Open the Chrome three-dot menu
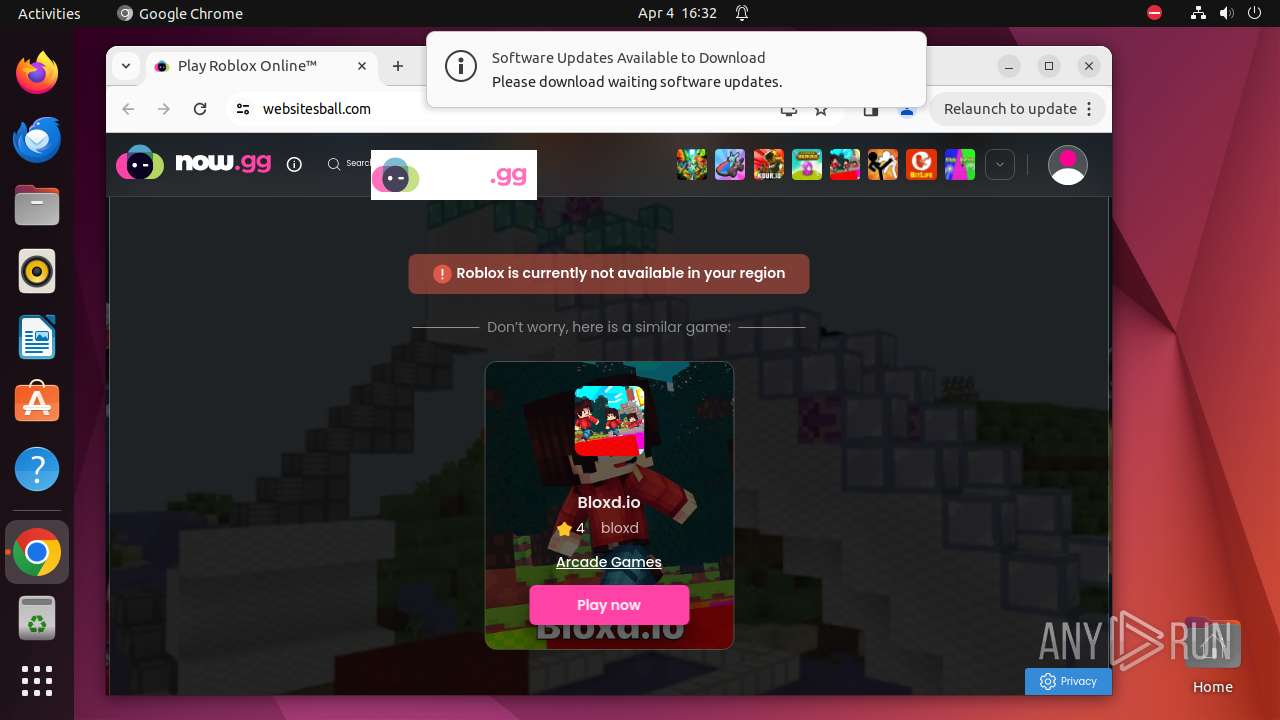1280x720 pixels. [x=1090, y=109]
